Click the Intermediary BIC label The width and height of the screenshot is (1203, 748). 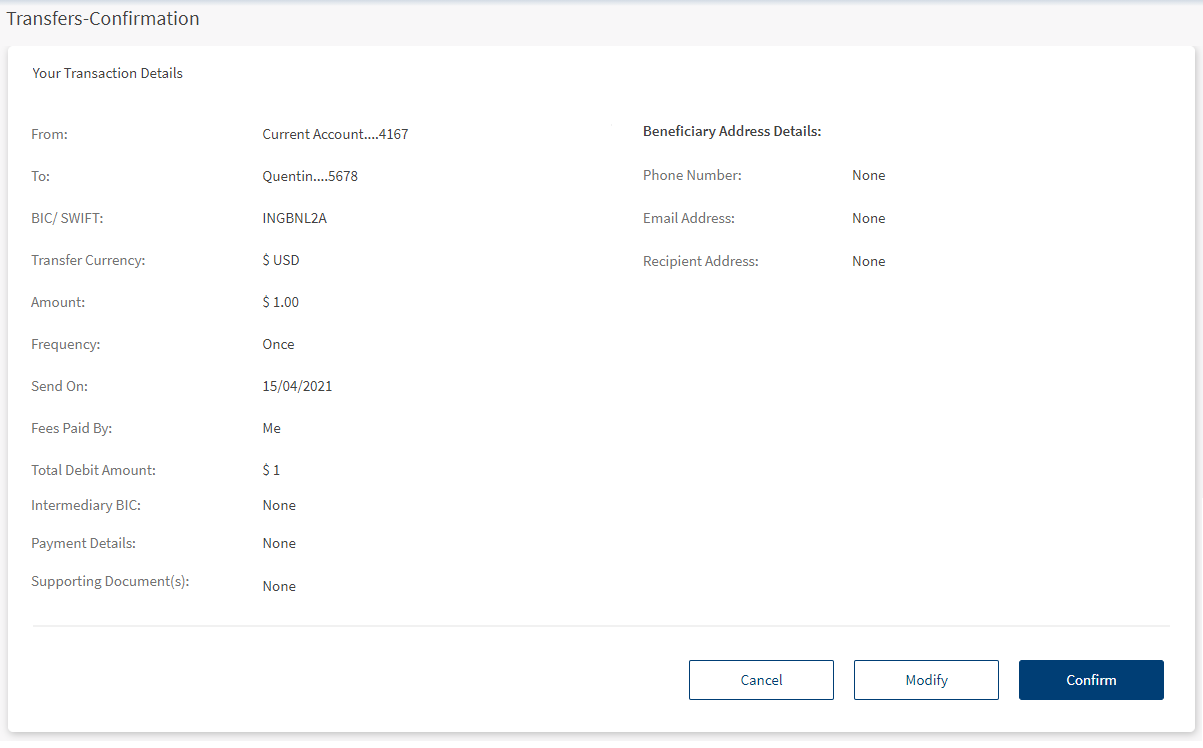point(86,505)
